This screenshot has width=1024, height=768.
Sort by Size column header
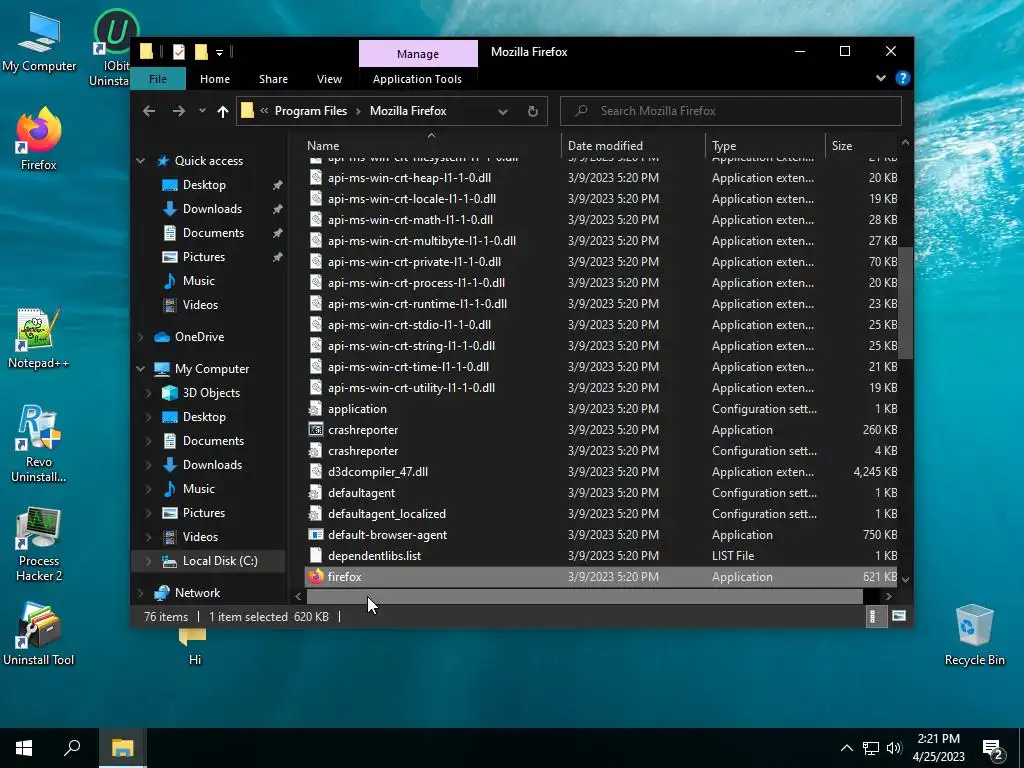862,146
